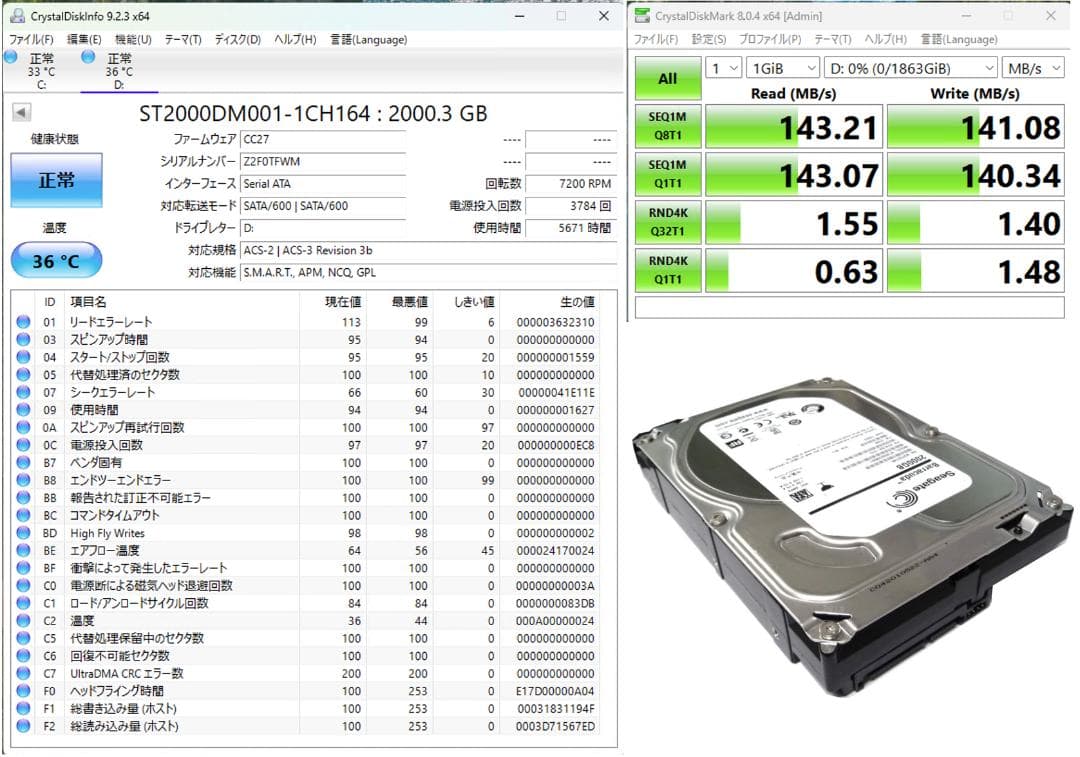The height and width of the screenshot is (757, 1080).
Task: Click the blue dot beside 温度 attribute
Action: [x=22, y=620]
